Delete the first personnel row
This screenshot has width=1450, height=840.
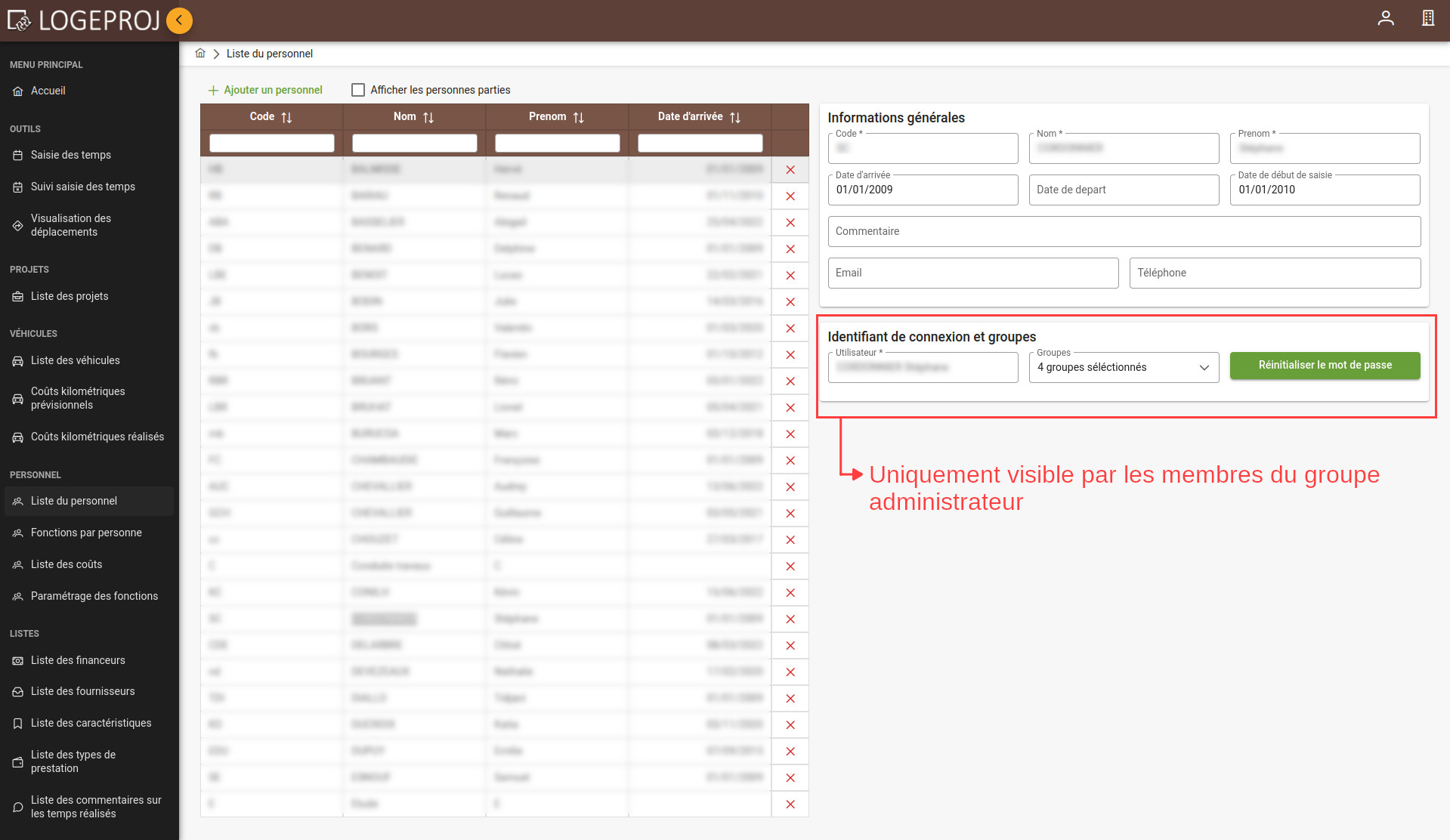click(x=790, y=170)
